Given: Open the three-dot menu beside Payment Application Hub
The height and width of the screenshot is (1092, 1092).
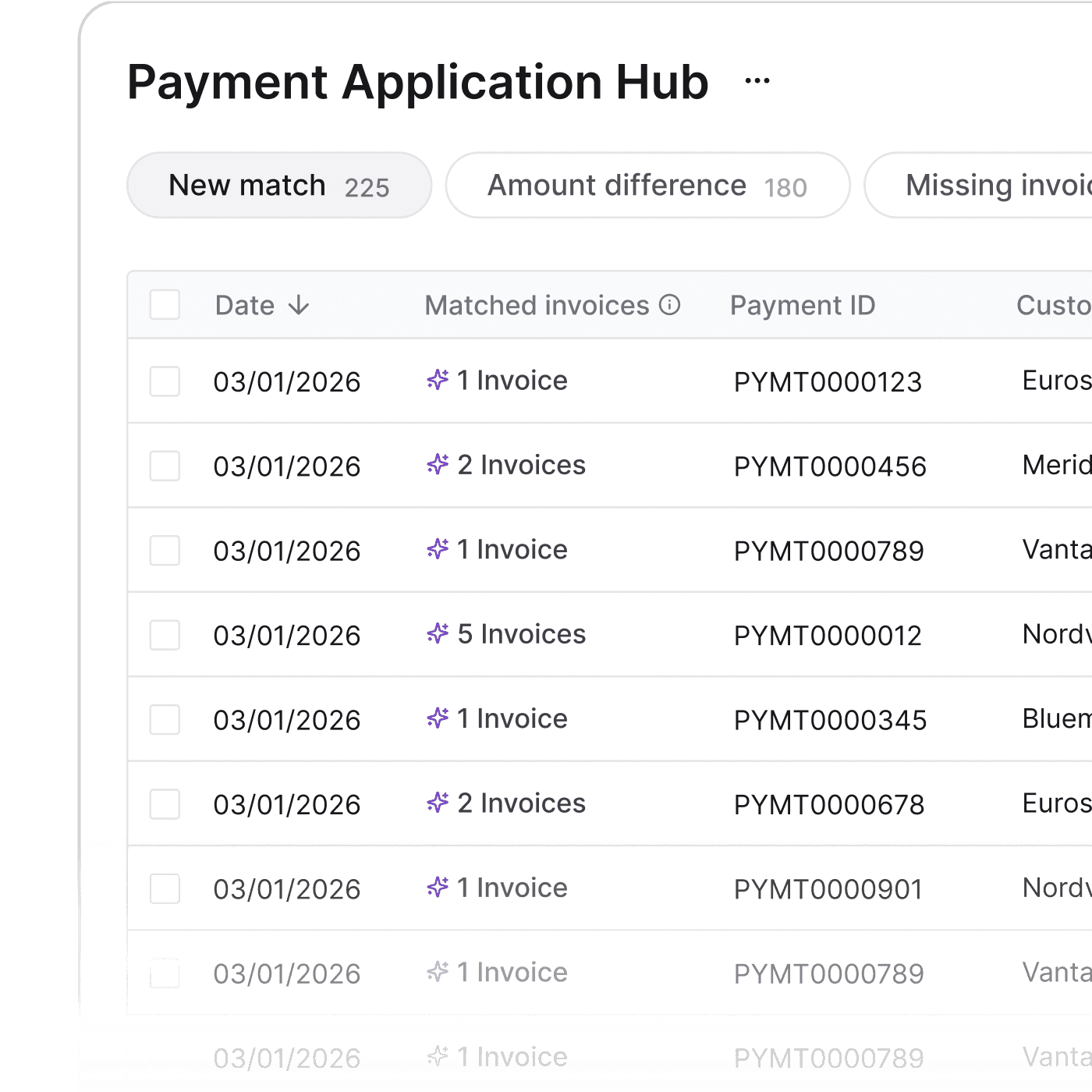Looking at the screenshot, I should (757, 80).
